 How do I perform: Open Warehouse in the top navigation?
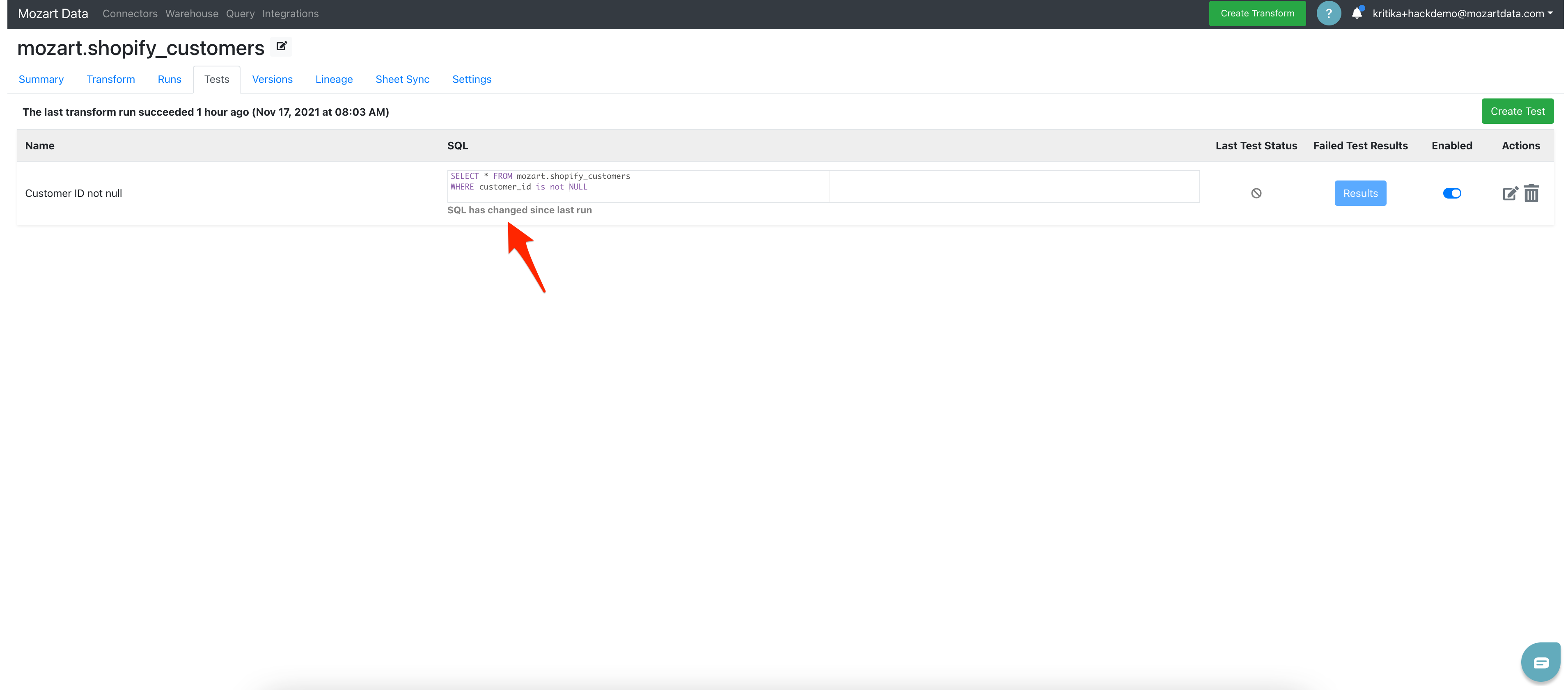click(x=191, y=14)
